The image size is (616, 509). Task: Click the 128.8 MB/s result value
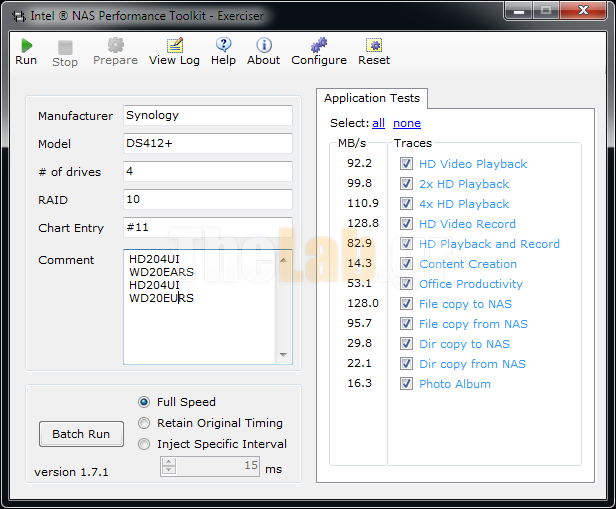pos(363,223)
